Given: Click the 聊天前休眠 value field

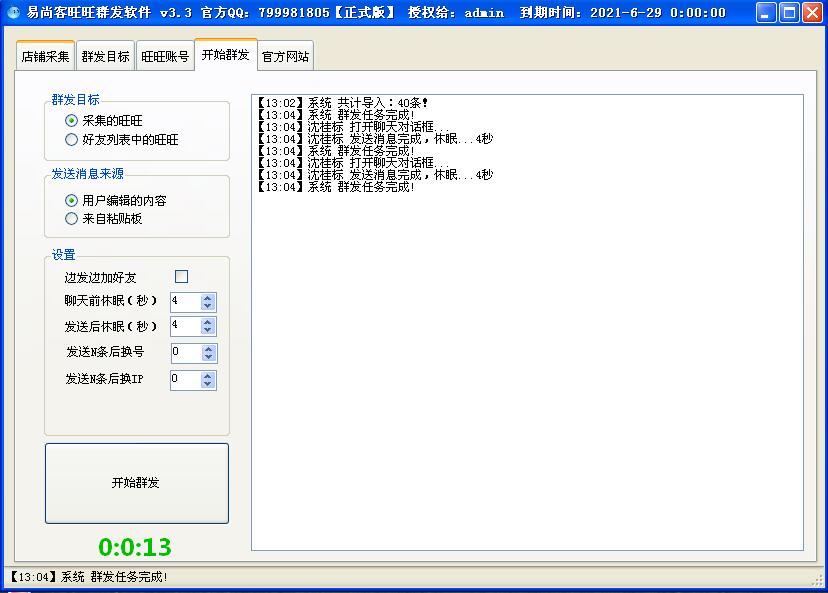Looking at the screenshot, I should tap(185, 302).
